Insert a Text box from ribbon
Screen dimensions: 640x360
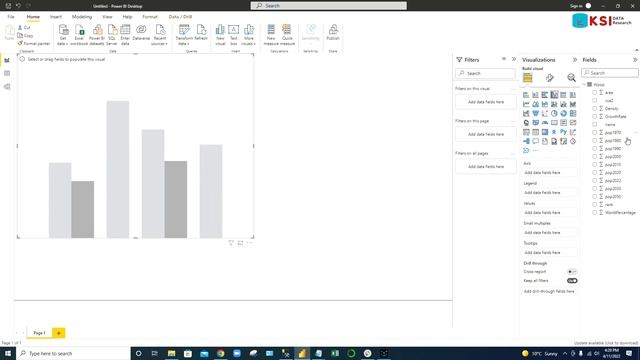pyautogui.click(x=233, y=35)
